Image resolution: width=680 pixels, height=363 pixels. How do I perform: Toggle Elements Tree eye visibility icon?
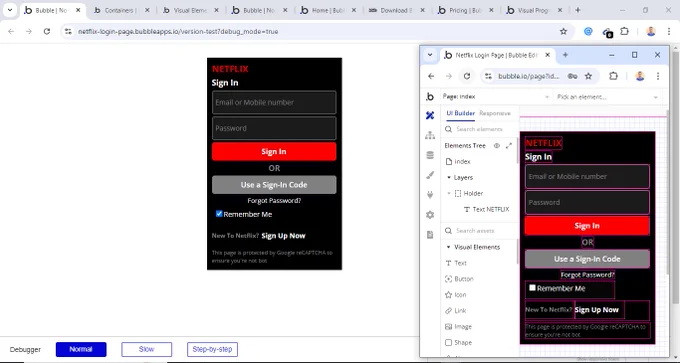click(x=497, y=146)
